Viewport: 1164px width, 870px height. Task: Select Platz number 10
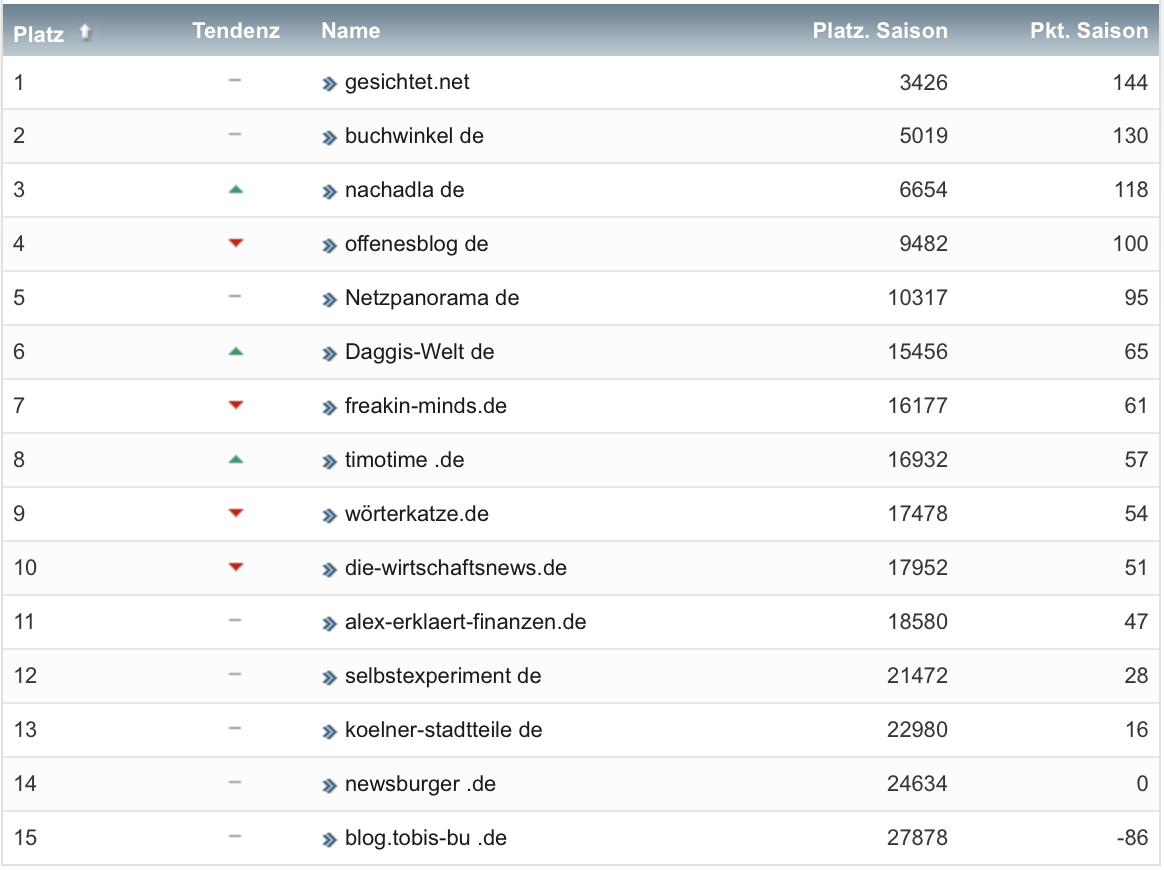25,568
